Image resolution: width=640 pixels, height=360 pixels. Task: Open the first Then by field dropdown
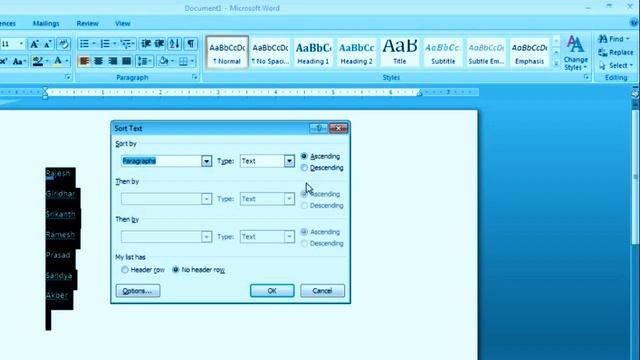[x=207, y=199]
